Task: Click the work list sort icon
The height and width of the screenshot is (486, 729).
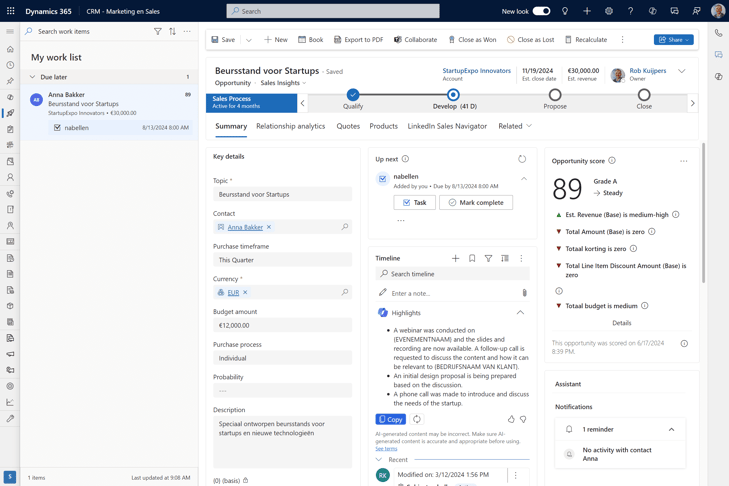Action: pos(172,31)
